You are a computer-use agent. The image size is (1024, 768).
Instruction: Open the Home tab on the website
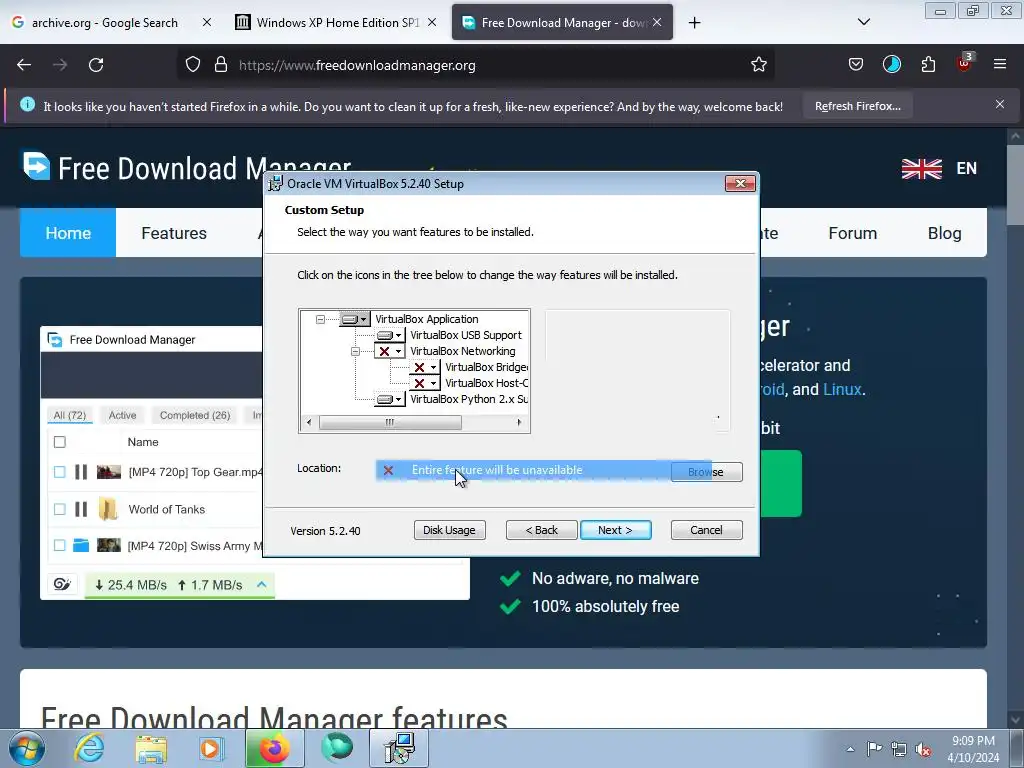point(68,233)
